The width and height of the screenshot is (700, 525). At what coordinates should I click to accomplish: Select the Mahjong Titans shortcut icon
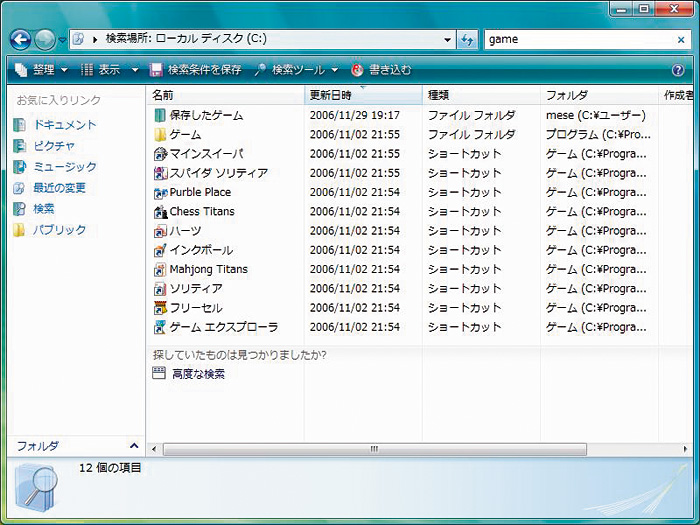coord(160,270)
